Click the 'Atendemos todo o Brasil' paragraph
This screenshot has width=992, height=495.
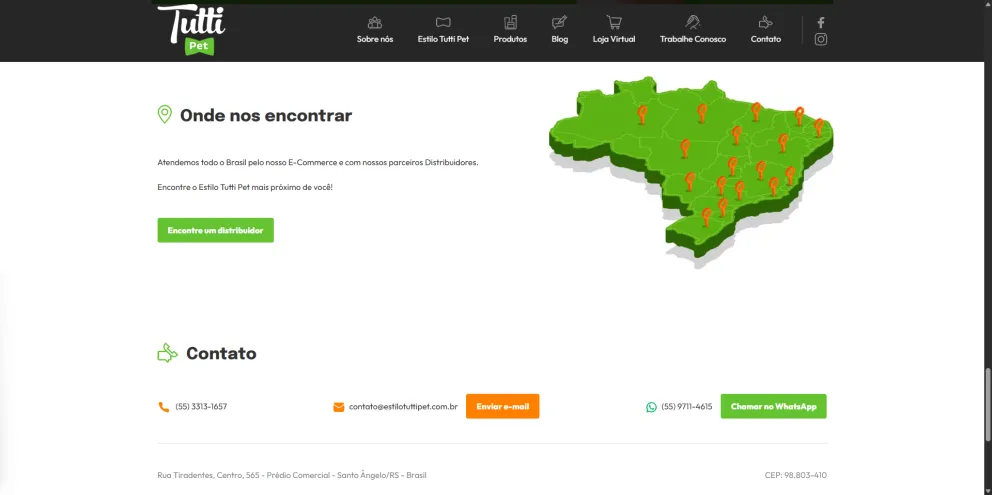click(318, 163)
